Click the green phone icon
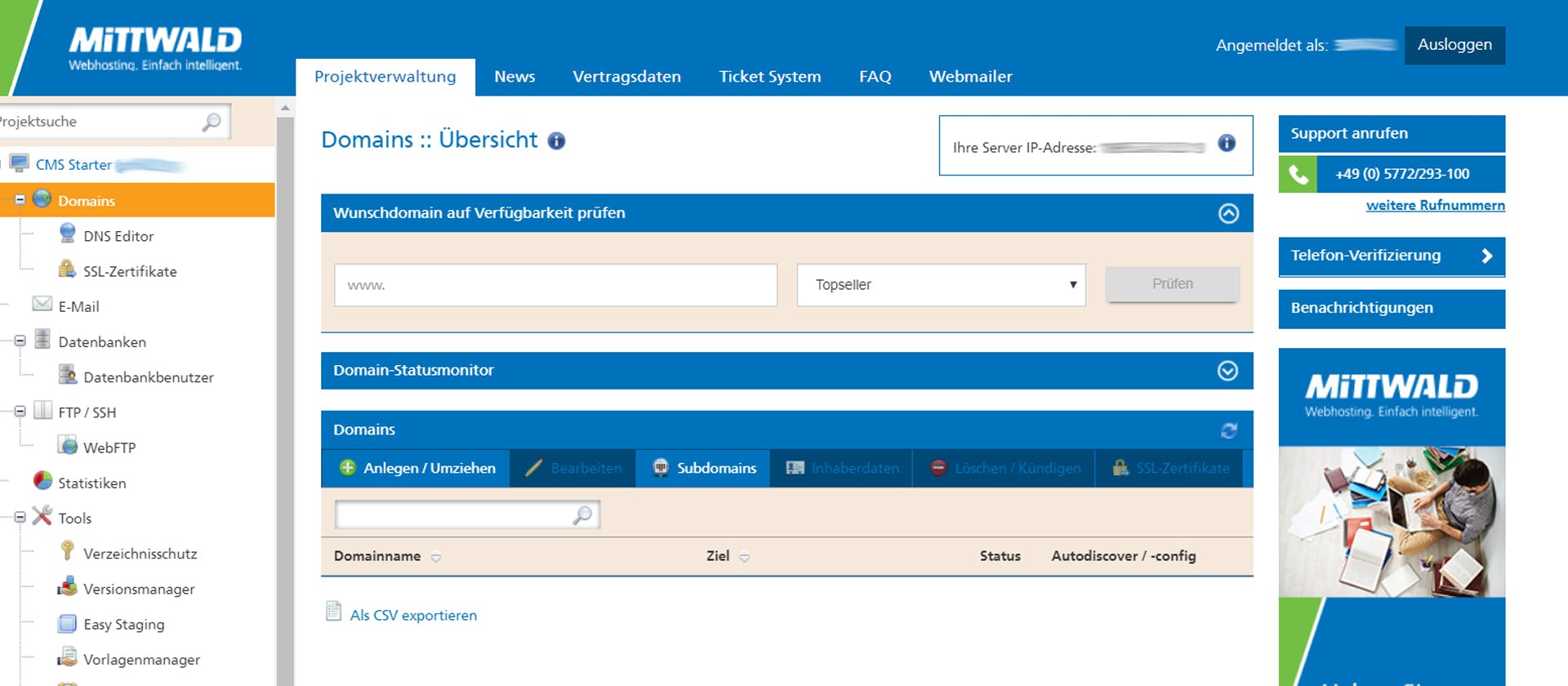1568x686 pixels. [1298, 175]
